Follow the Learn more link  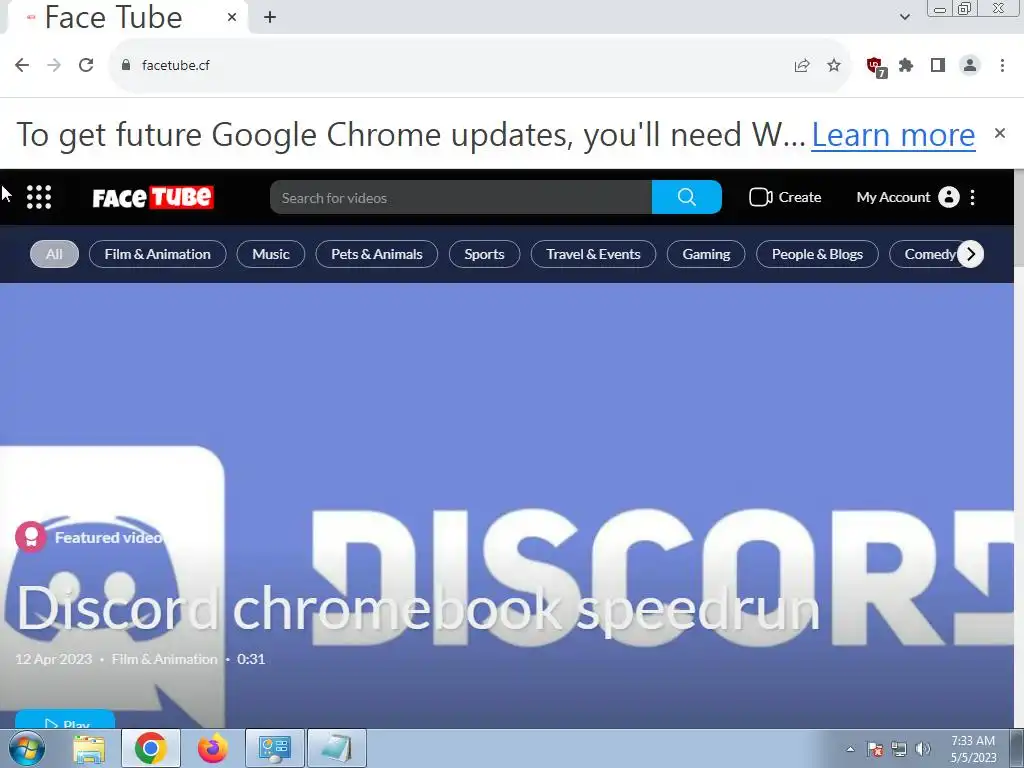tap(893, 135)
